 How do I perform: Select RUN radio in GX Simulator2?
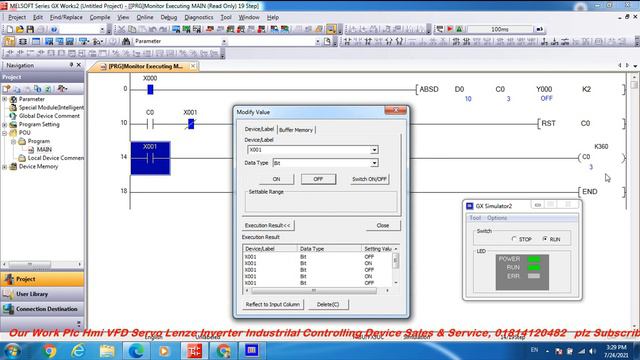coord(545,239)
